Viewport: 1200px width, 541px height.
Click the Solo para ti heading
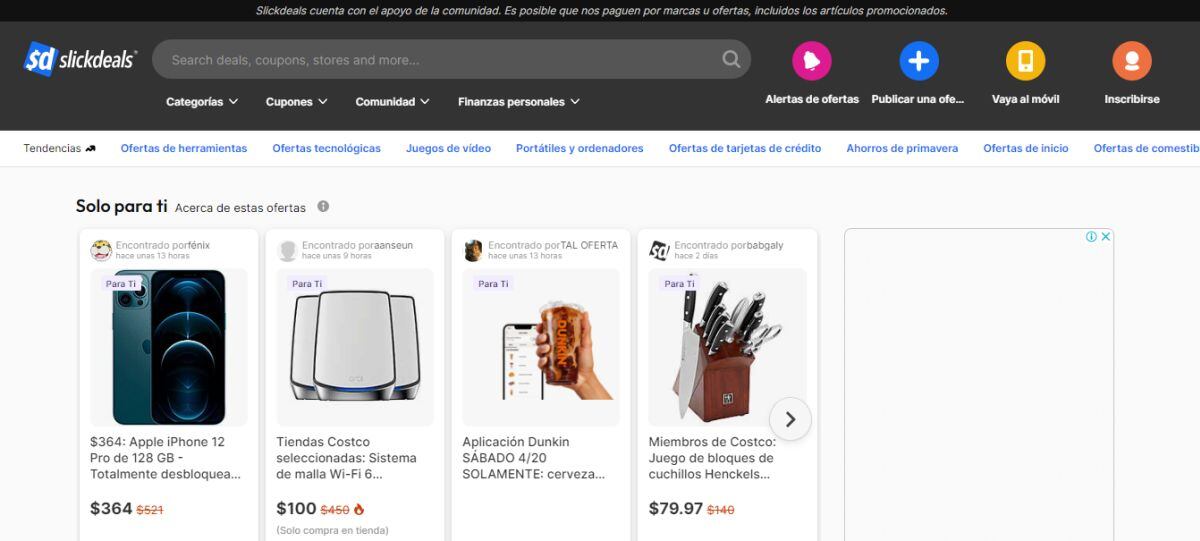pyautogui.click(x=122, y=206)
